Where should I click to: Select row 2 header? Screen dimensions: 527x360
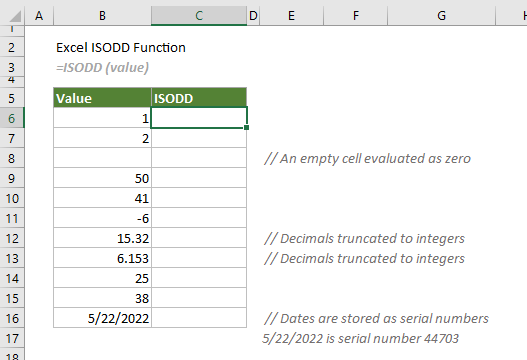[12, 47]
